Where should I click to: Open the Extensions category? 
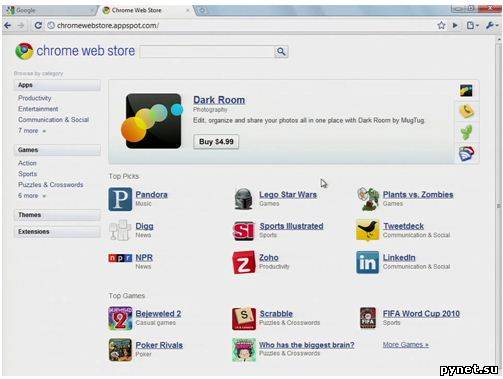pos(57,232)
